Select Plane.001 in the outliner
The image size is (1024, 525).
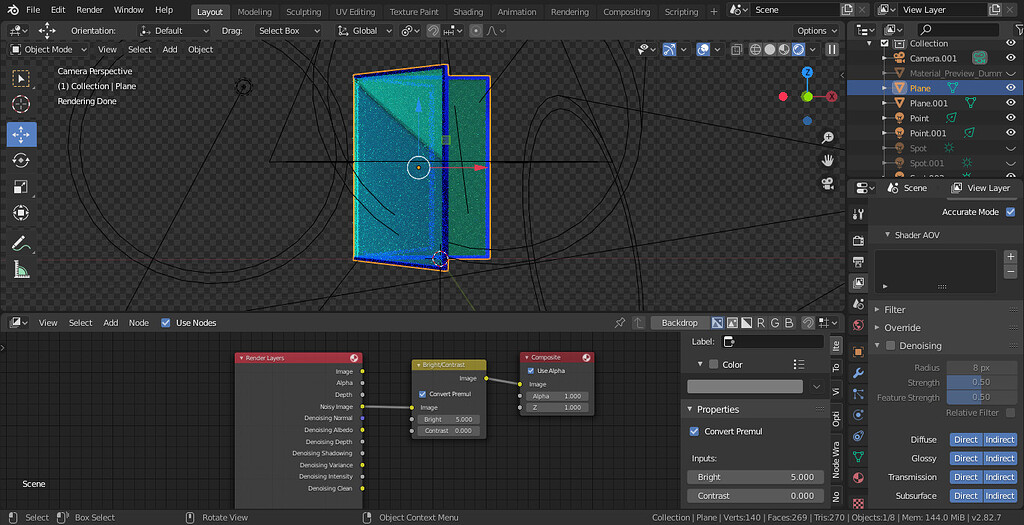[x=929, y=103]
